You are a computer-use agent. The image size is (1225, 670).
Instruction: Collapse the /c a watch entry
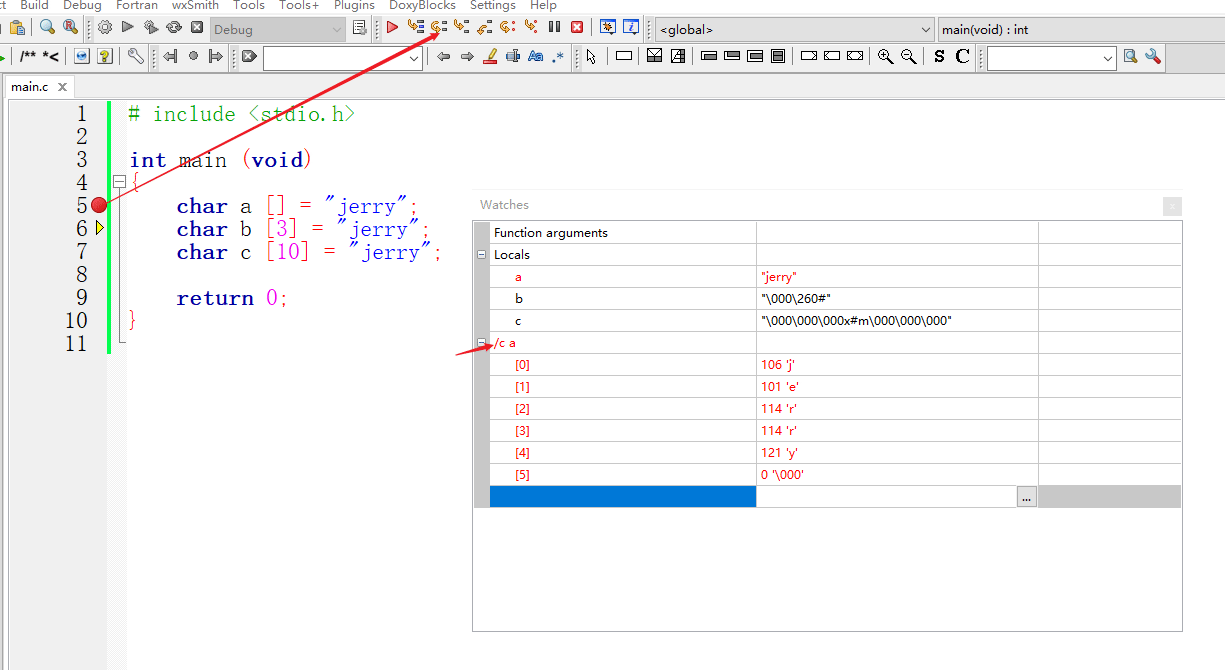[x=482, y=343]
